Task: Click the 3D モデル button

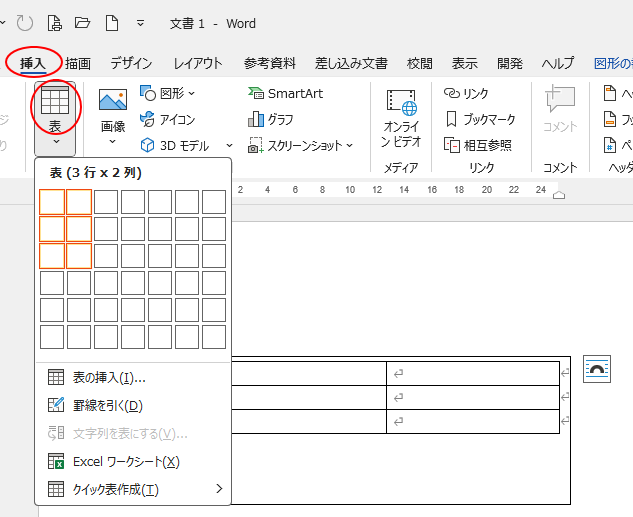Action: click(x=175, y=145)
